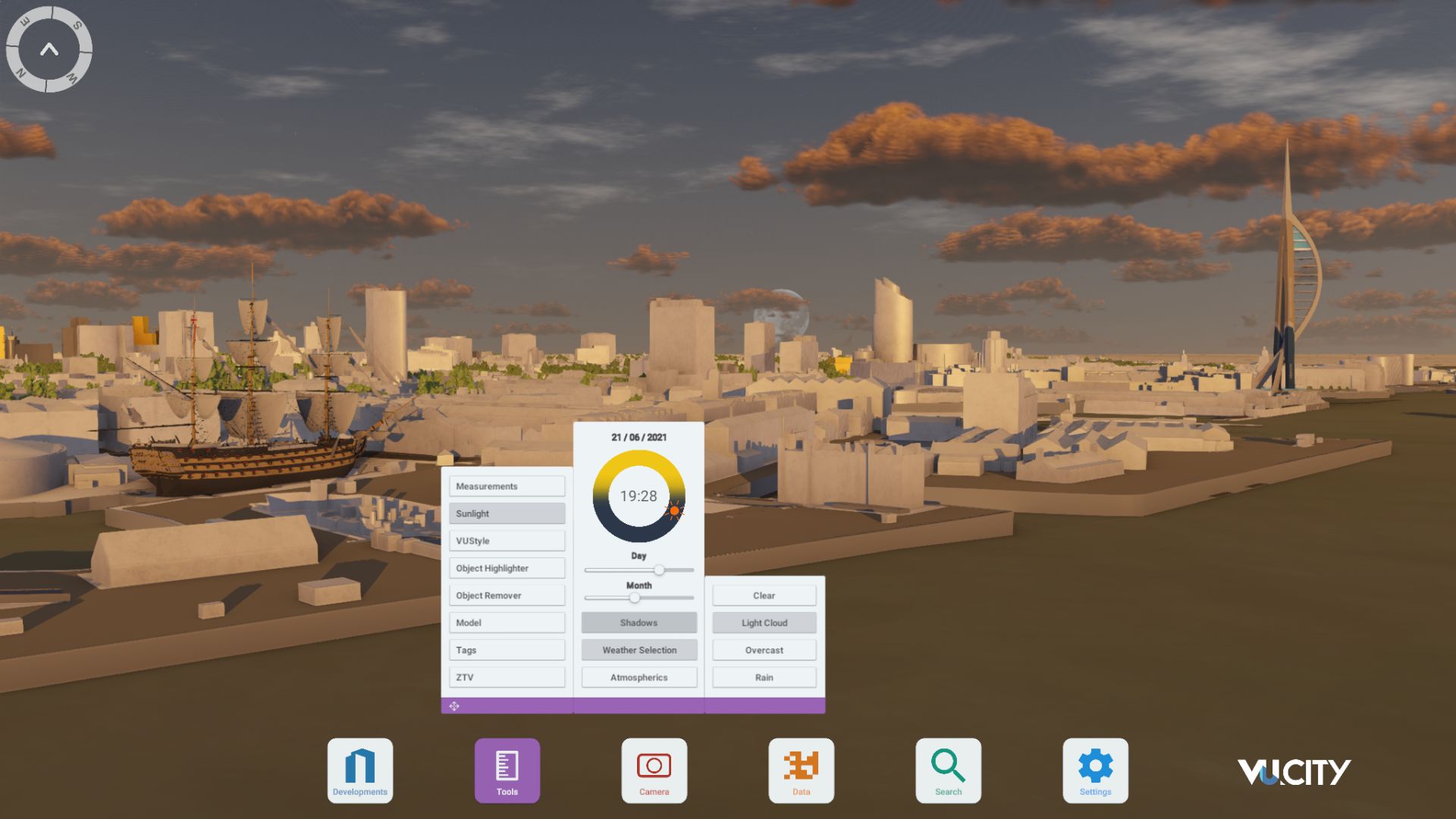
Task: Toggle Shadows on or off
Action: pos(639,622)
